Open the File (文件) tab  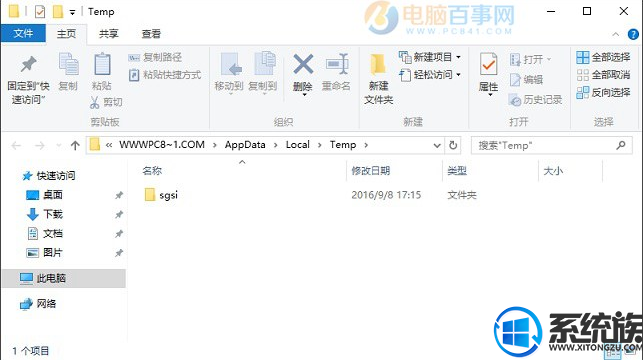tap(23, 33)
